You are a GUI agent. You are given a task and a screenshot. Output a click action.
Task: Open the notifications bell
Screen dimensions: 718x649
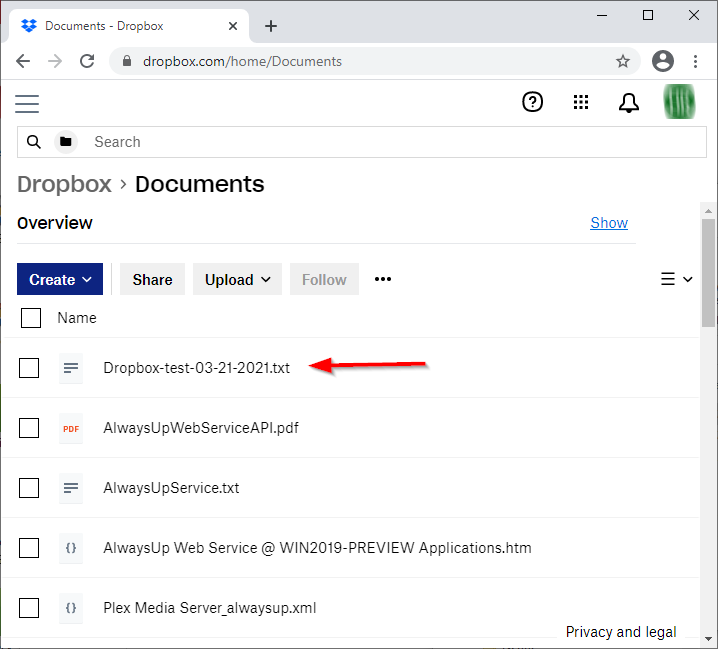click(629, 103)
